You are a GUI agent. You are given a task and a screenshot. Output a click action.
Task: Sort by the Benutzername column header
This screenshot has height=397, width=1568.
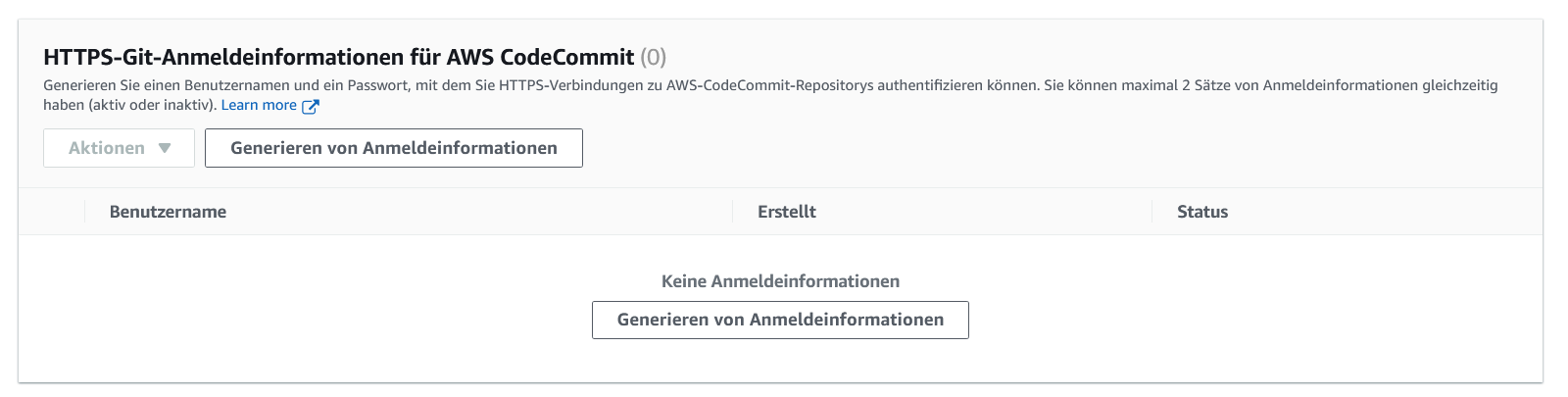click(x=168, y=212)
